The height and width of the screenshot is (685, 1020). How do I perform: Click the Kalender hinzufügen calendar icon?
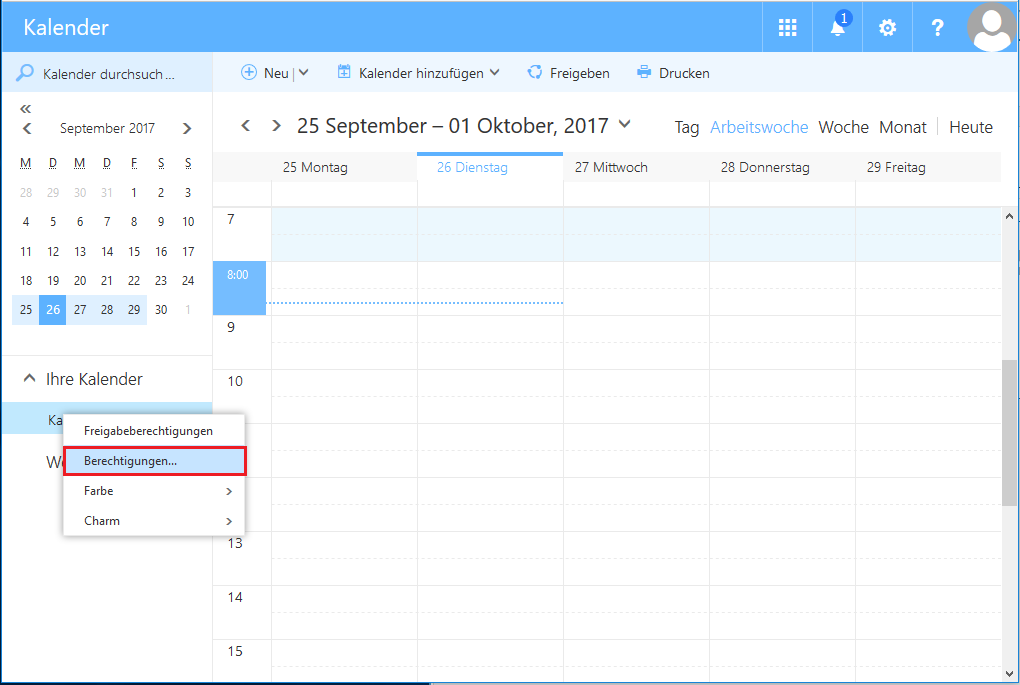(343, 73)
